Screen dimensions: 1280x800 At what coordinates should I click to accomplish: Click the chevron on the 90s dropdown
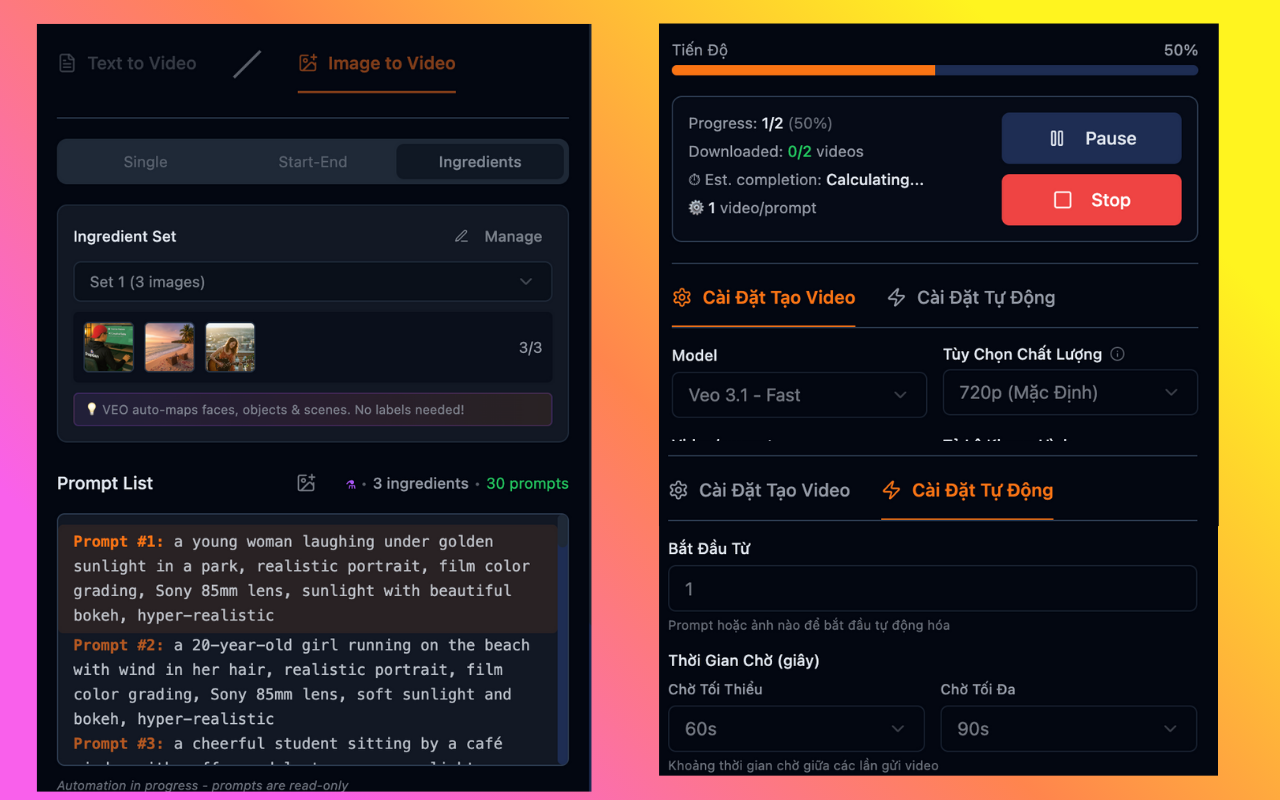point(1171,729)
